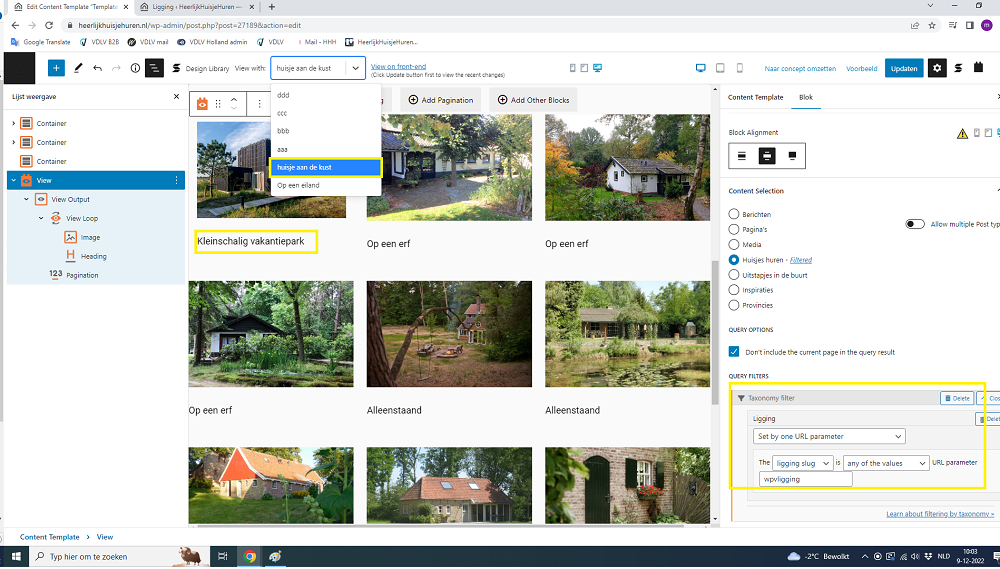Image resolution: width=1000 pixels, height=569 pixels.
Task: Toggle the list view icon
Action: [154, 68]
